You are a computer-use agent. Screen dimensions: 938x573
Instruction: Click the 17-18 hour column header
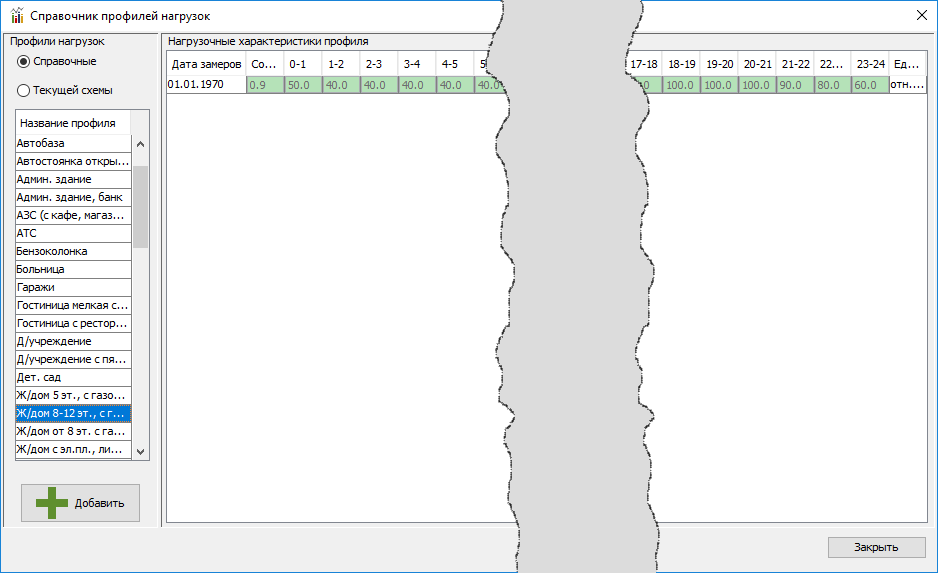644,64
